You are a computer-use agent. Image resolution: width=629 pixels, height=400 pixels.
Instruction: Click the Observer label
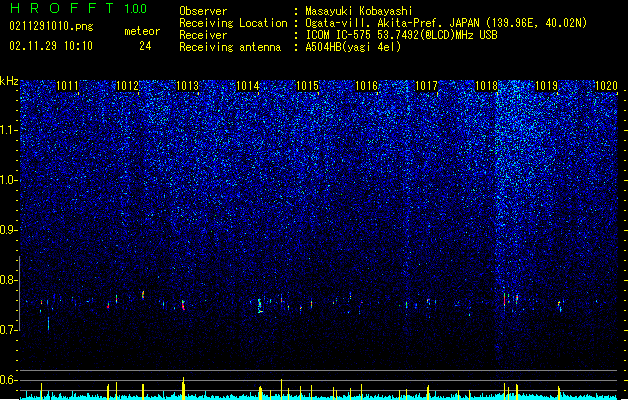tap(203, 11)
